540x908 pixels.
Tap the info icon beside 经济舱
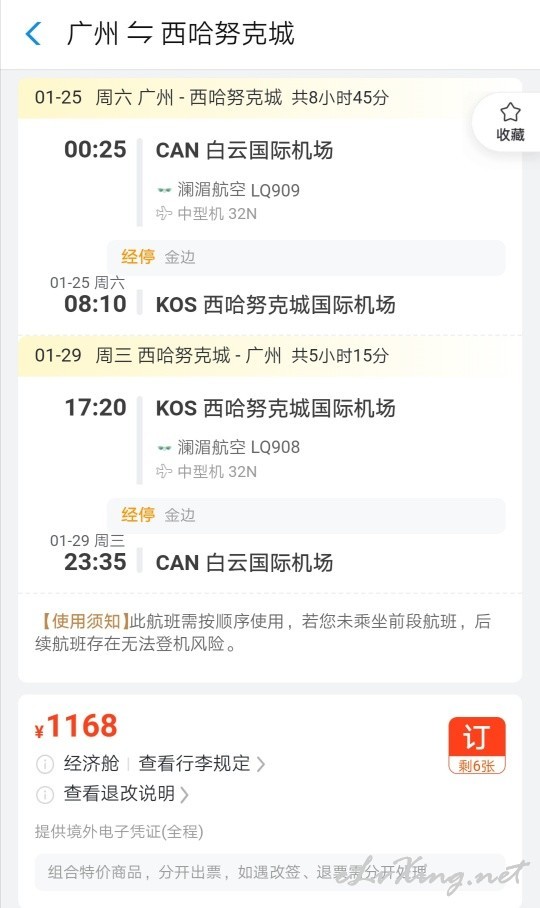(x=45, y=764)
